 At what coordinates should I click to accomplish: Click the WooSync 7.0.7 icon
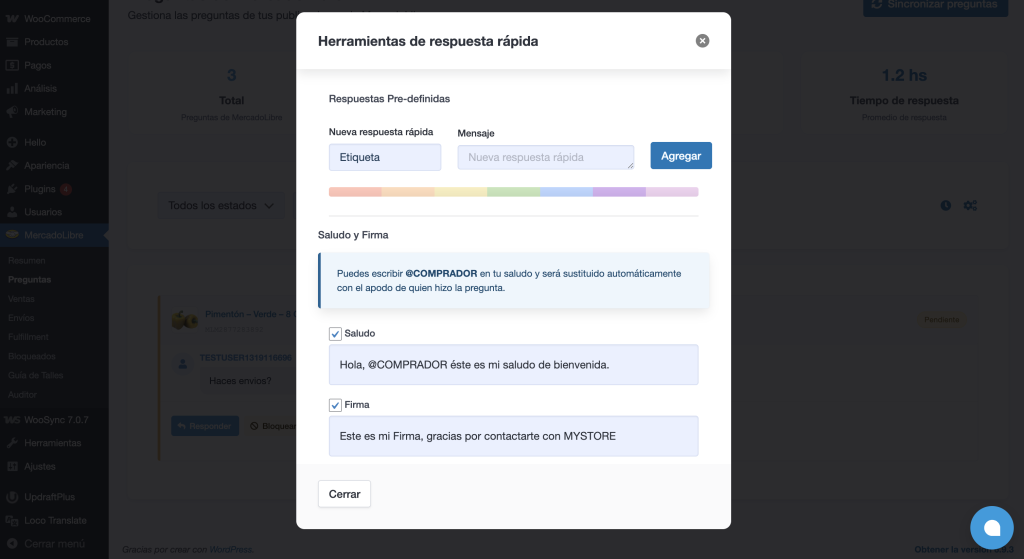tap(12, 420)
